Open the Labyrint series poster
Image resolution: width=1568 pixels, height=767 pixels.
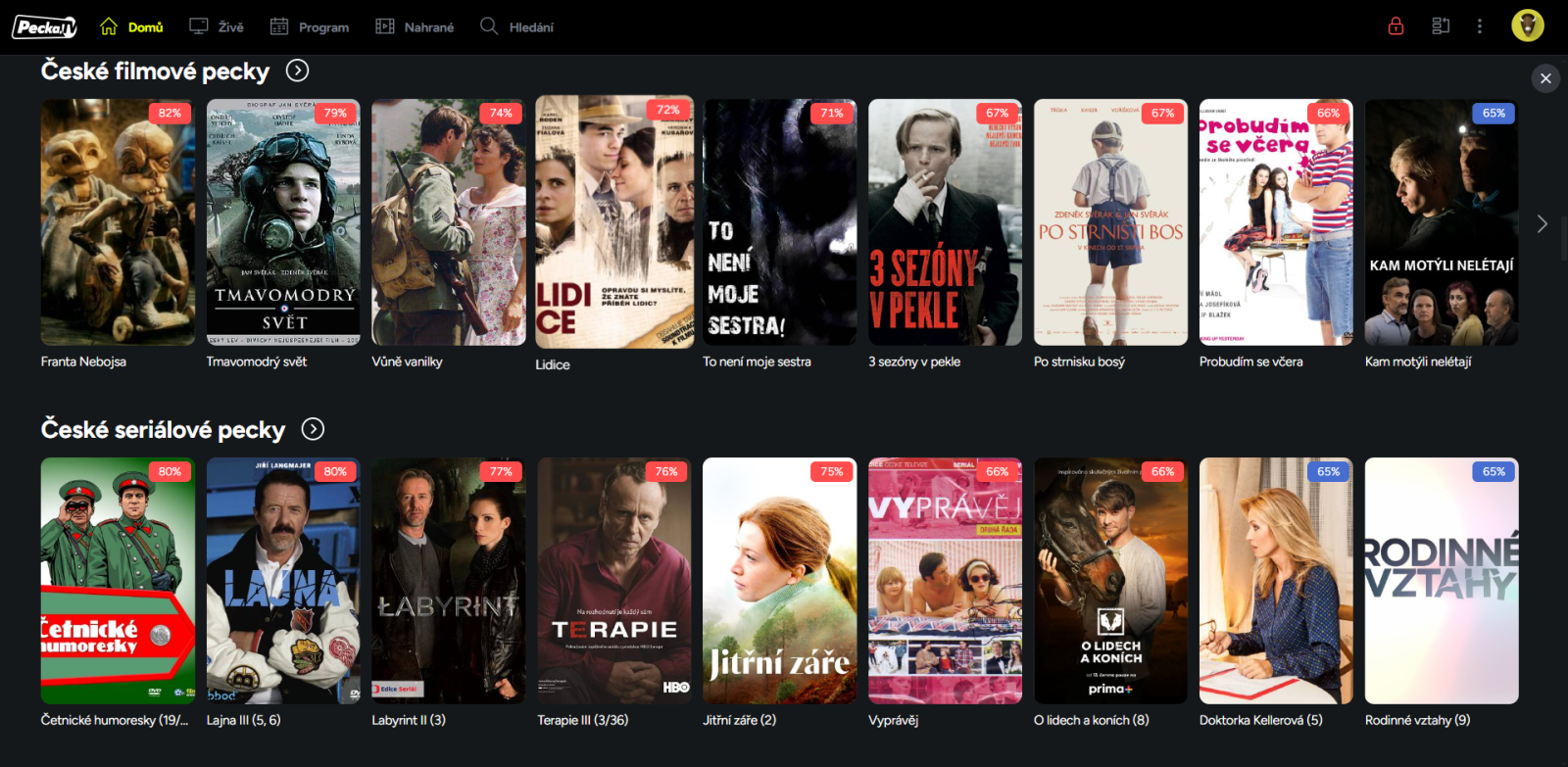coord(449,581)
